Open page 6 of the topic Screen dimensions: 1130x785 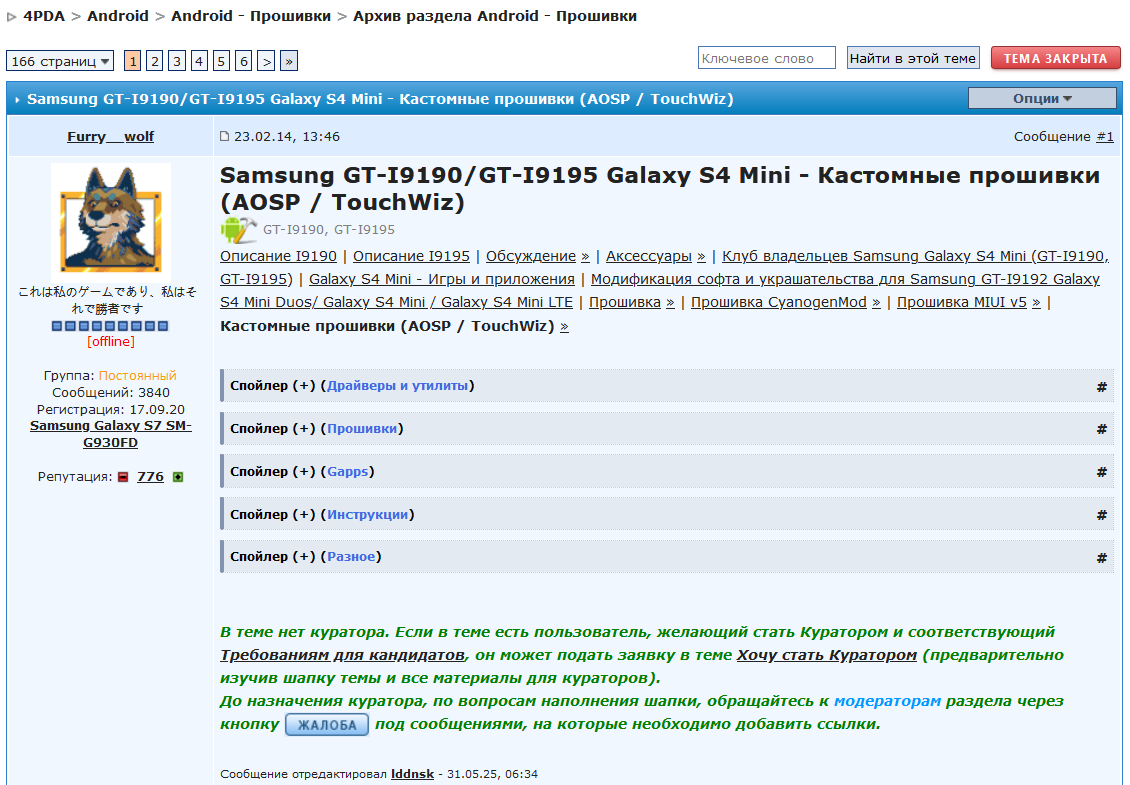coord(243,61)
